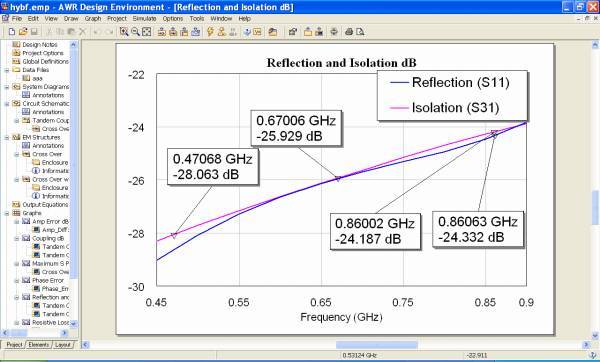Open the Graph menu
Viewport: 600px width, 362px height.
(93, 18)
